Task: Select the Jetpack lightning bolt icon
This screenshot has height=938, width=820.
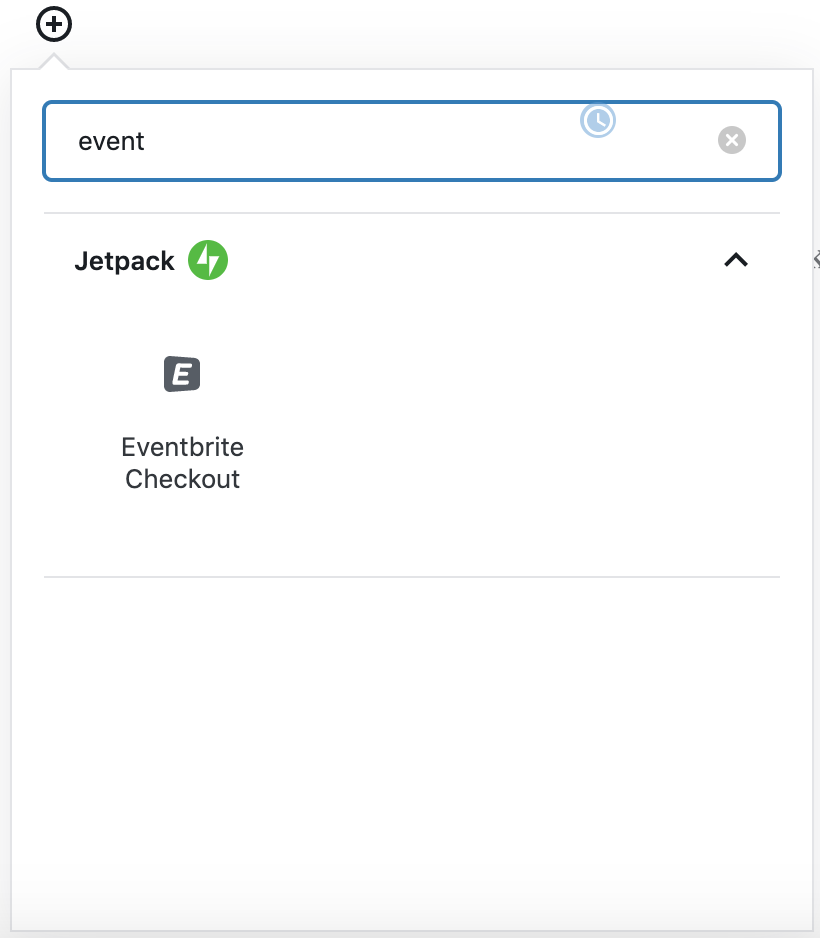Action: 207,260
